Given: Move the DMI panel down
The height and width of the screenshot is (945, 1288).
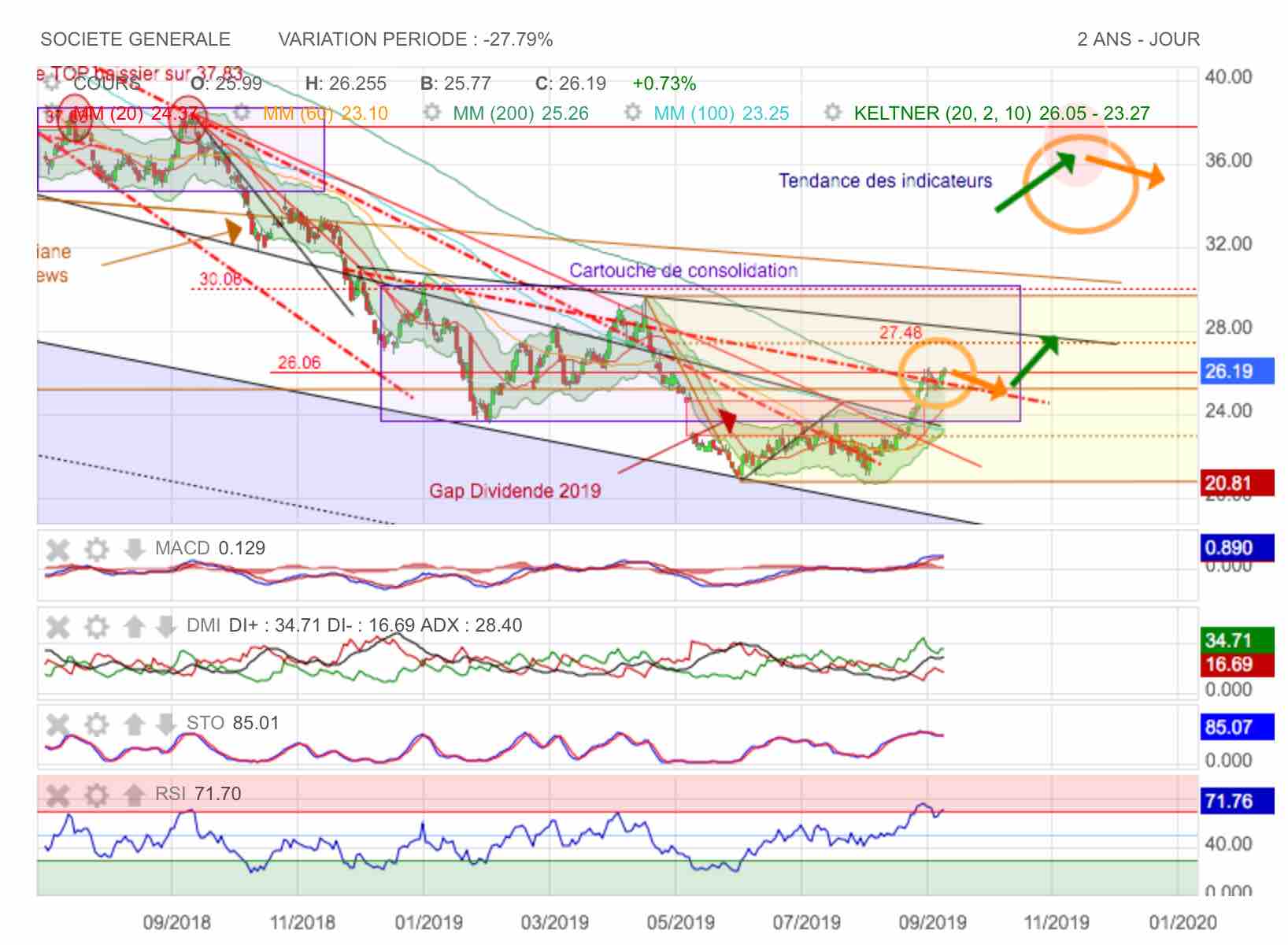Looking at the screenshot, I should click(165, 627).
